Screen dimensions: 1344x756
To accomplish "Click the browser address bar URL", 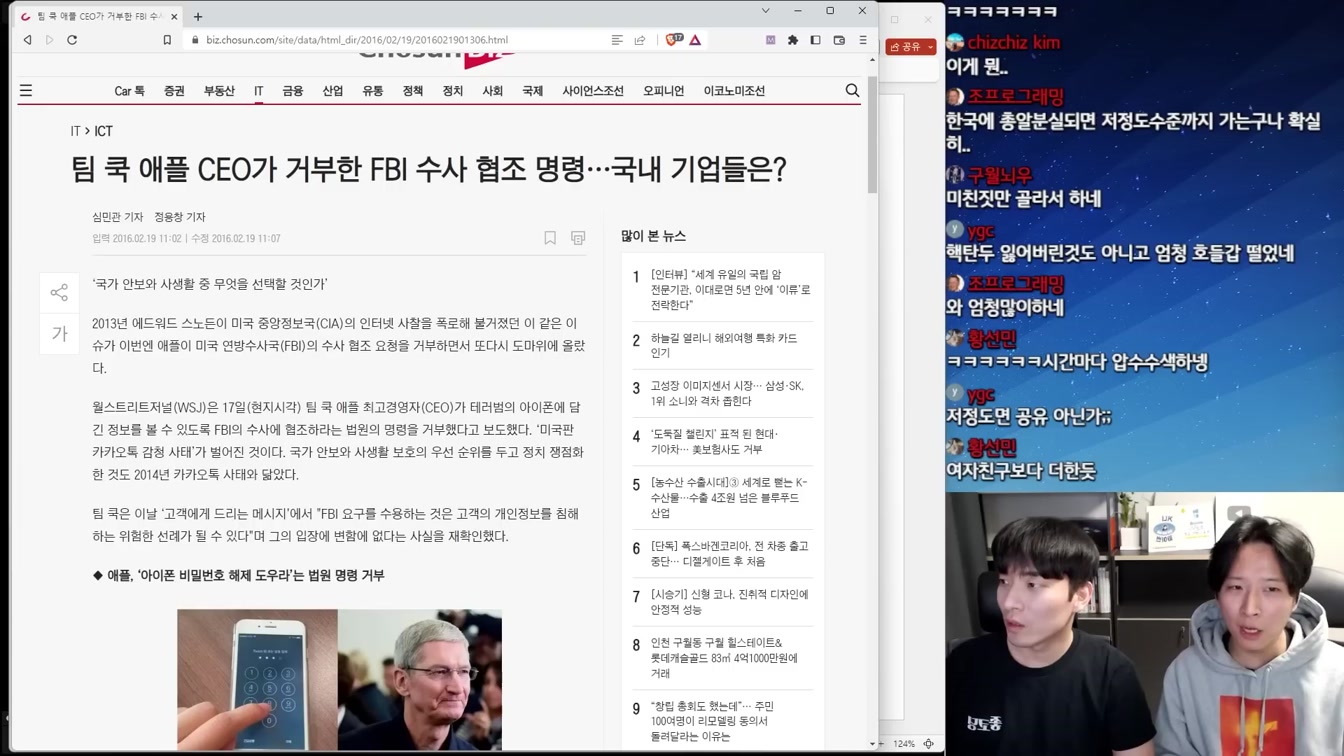I will tap(357, 40).
